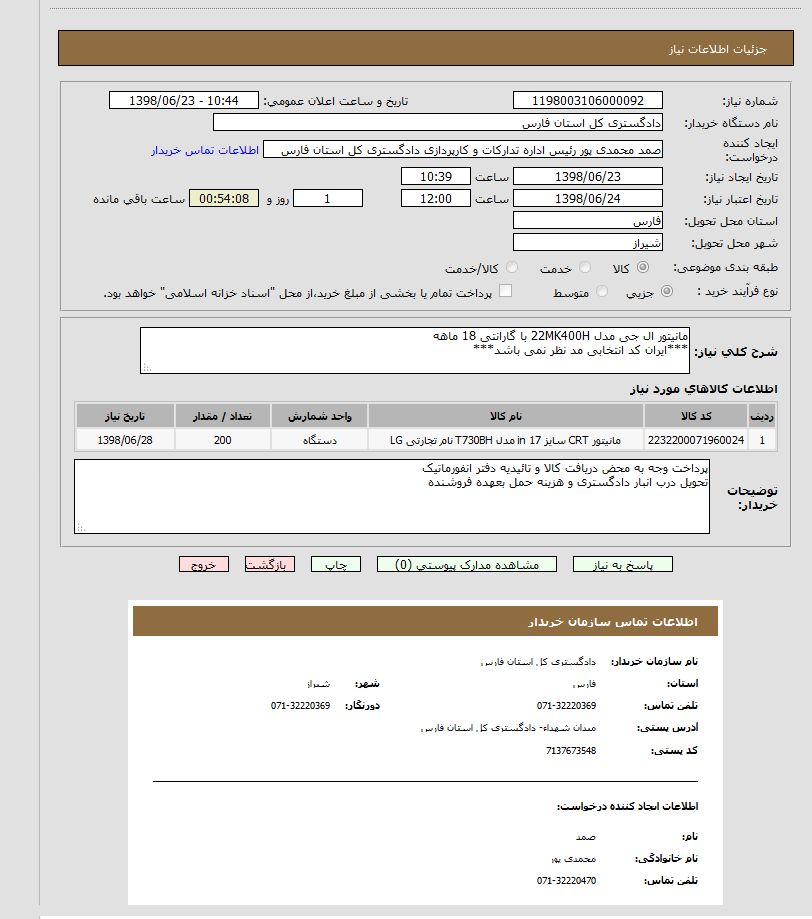The height and width of the screenshot is (919, 812).
Task: Choose the متوسط purchase process radio
Action: coord(602,292)
